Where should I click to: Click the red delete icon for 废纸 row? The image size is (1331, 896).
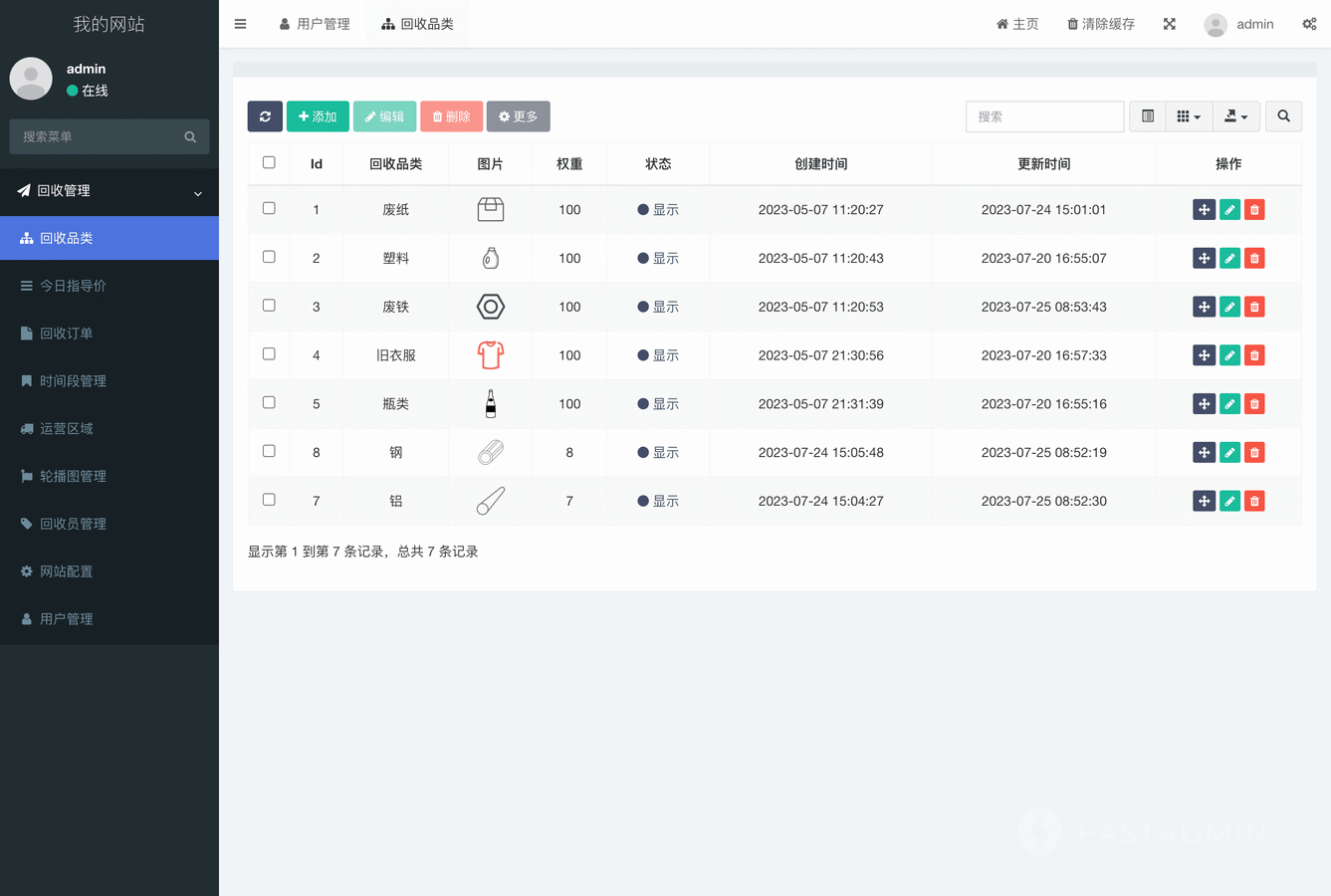click(1254, 210)
